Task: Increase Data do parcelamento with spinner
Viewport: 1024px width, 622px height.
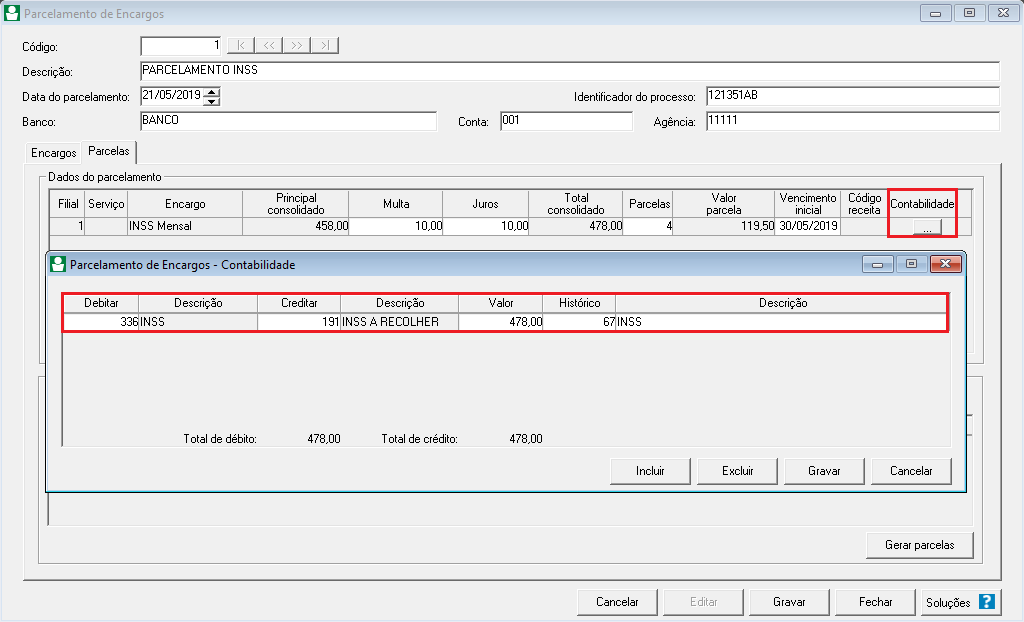Action: pos(212,93)
